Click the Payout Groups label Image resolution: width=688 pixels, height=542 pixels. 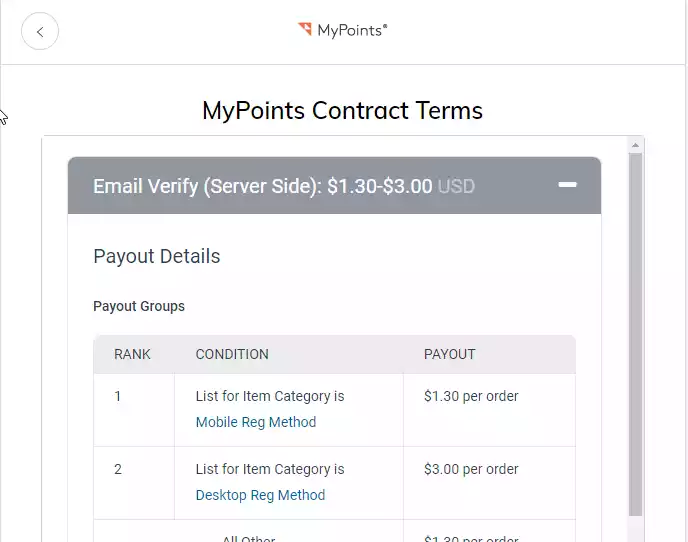click(139, 306)
